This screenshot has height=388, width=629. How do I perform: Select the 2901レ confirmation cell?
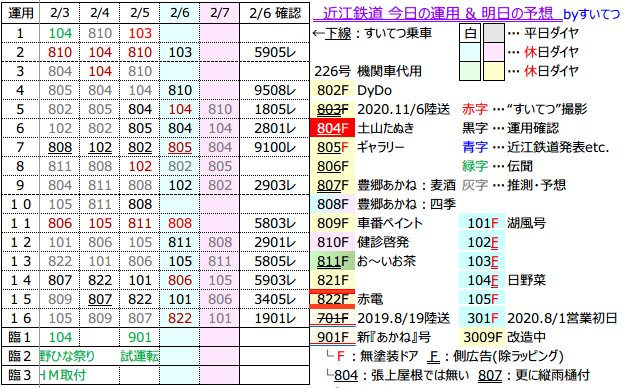click(x=275, y=242)
